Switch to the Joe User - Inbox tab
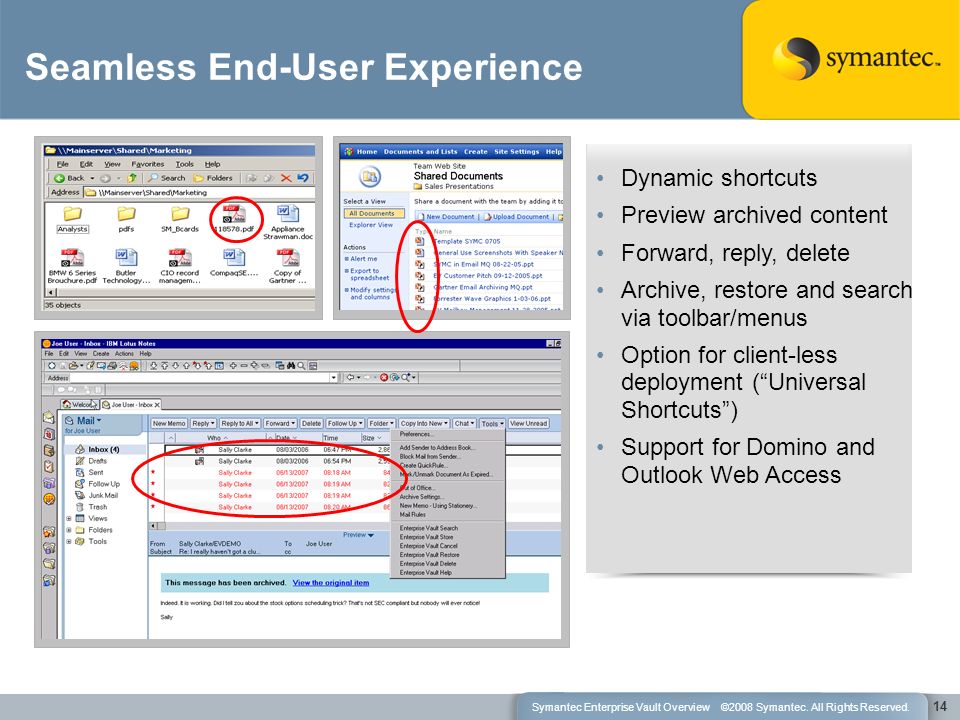This screenshot has height=720, width=960. coord(131,405)
